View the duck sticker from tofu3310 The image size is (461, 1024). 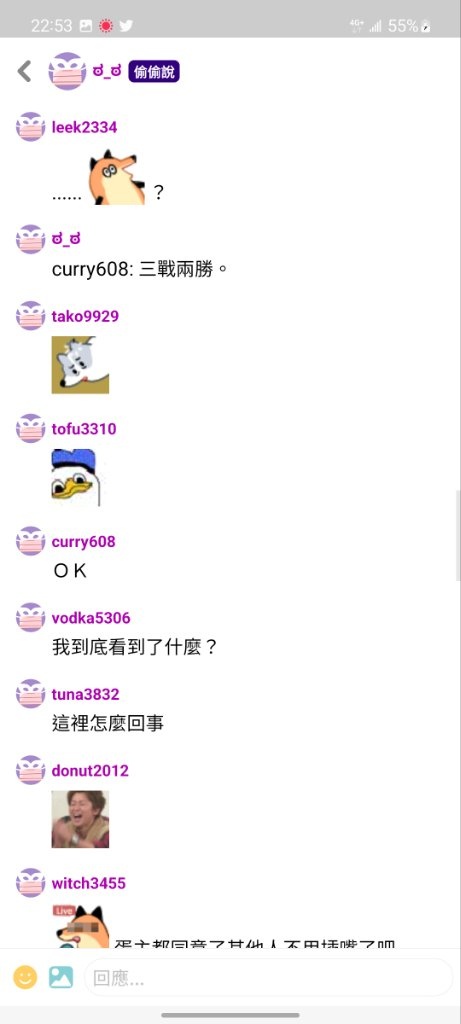tap(74, 477)
